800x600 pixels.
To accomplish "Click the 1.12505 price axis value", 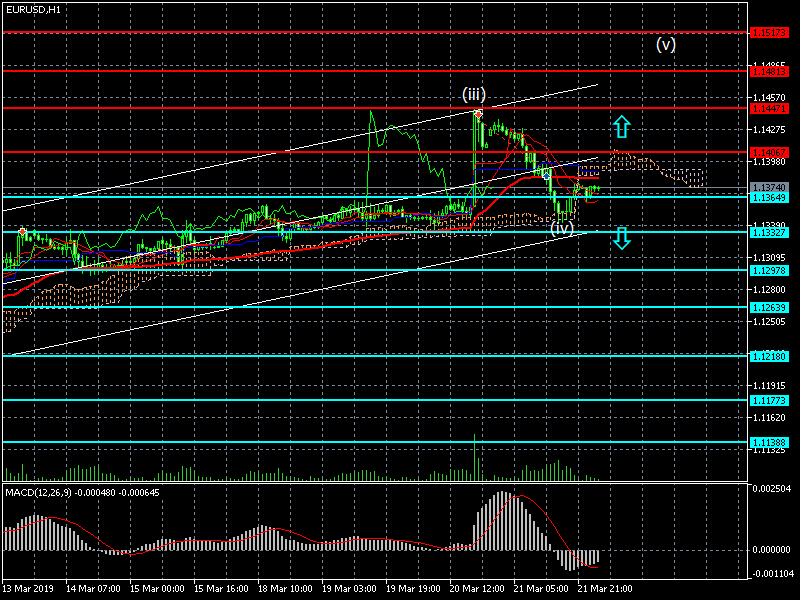I will 769,321.
